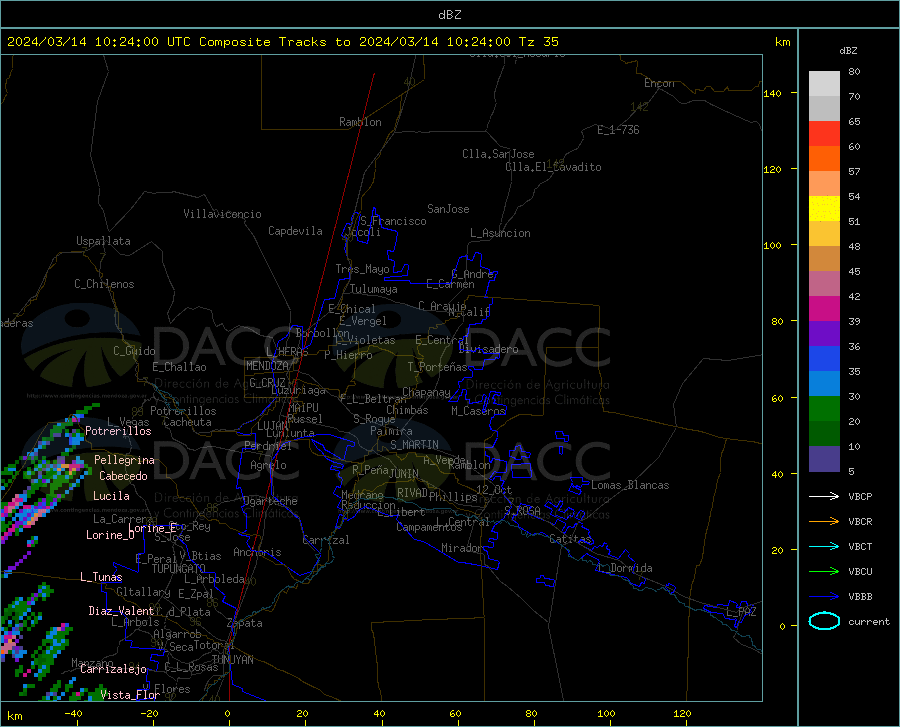Click the S_MARTIN town label
The image size is (900, 727).
point(414,445)
